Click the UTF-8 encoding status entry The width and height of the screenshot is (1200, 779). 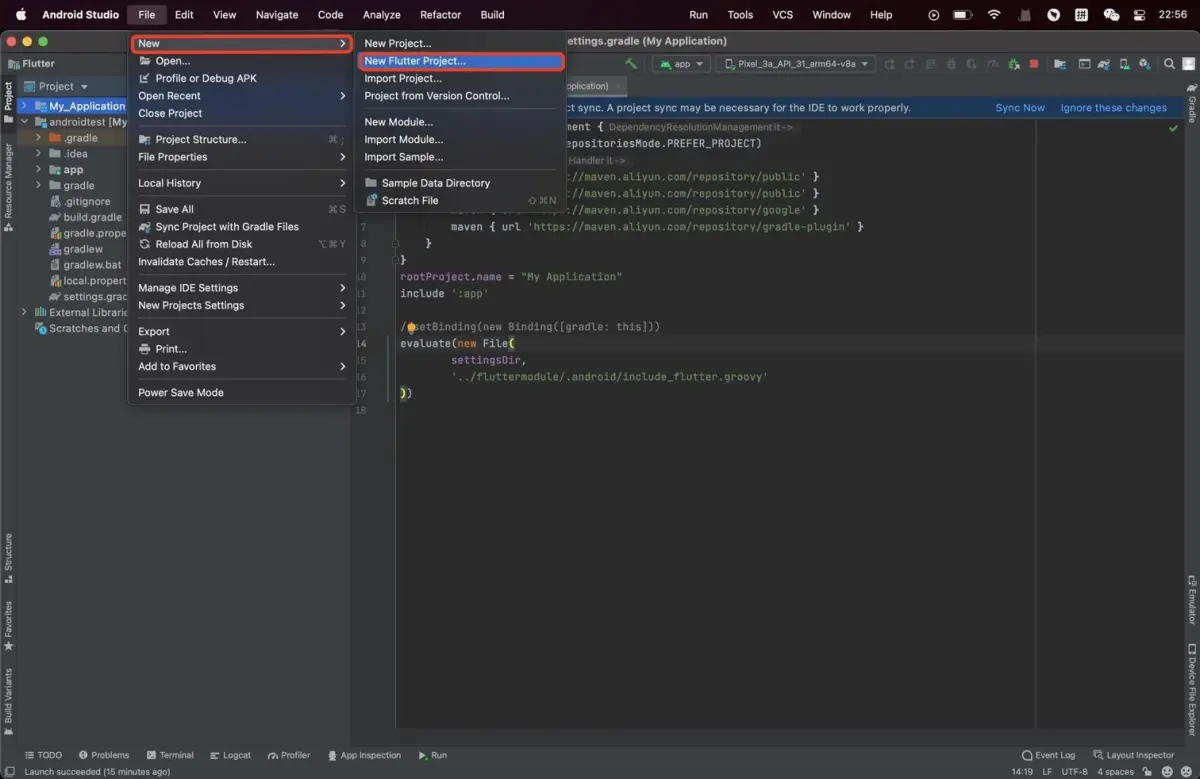[1074, 772]
